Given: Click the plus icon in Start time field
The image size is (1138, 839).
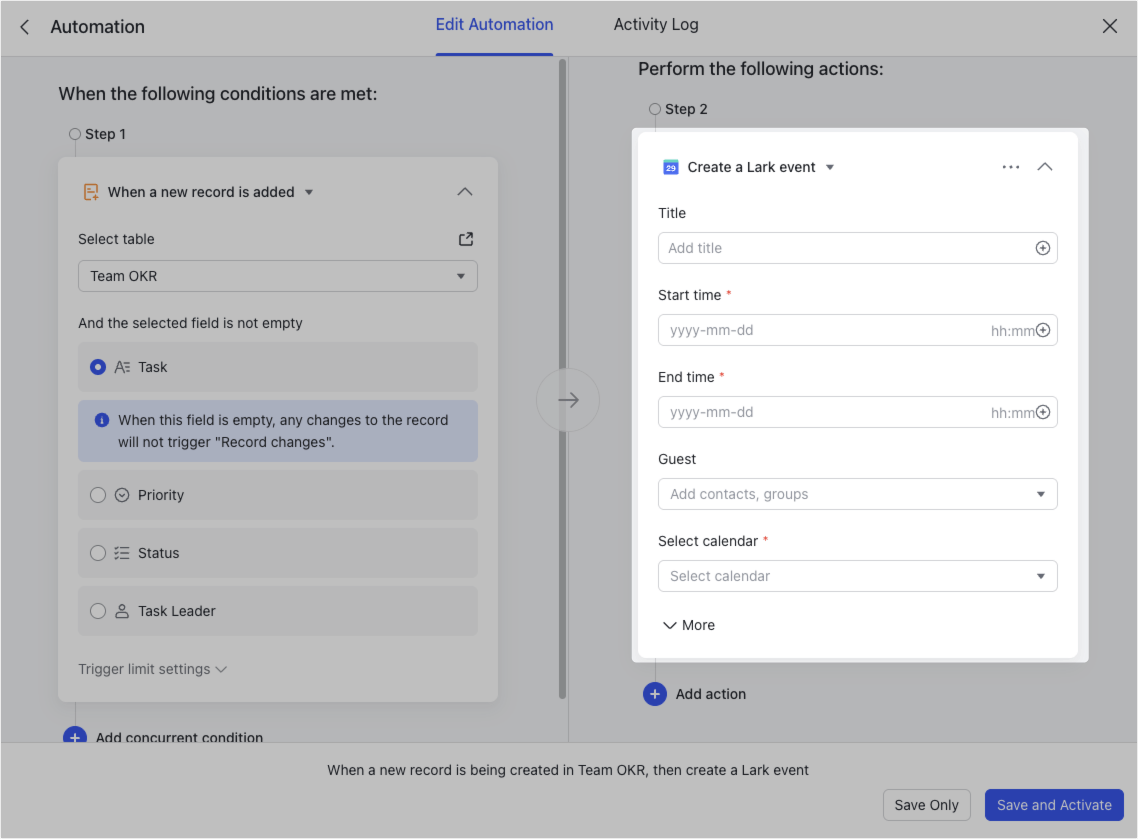Looking at the screenshot, I should coord(1043,330).
